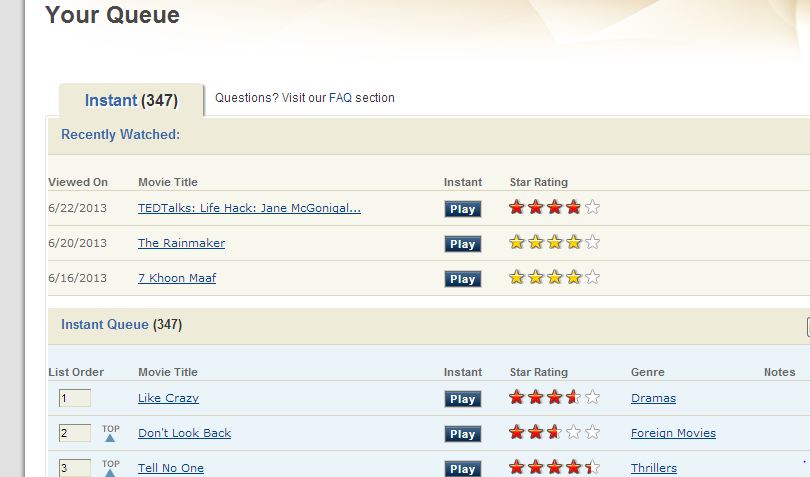Image resolution: width=810 pixels, height=477 pixels.
Task: Play Don't Look Back from the queue
Action: tap(463, 434)
